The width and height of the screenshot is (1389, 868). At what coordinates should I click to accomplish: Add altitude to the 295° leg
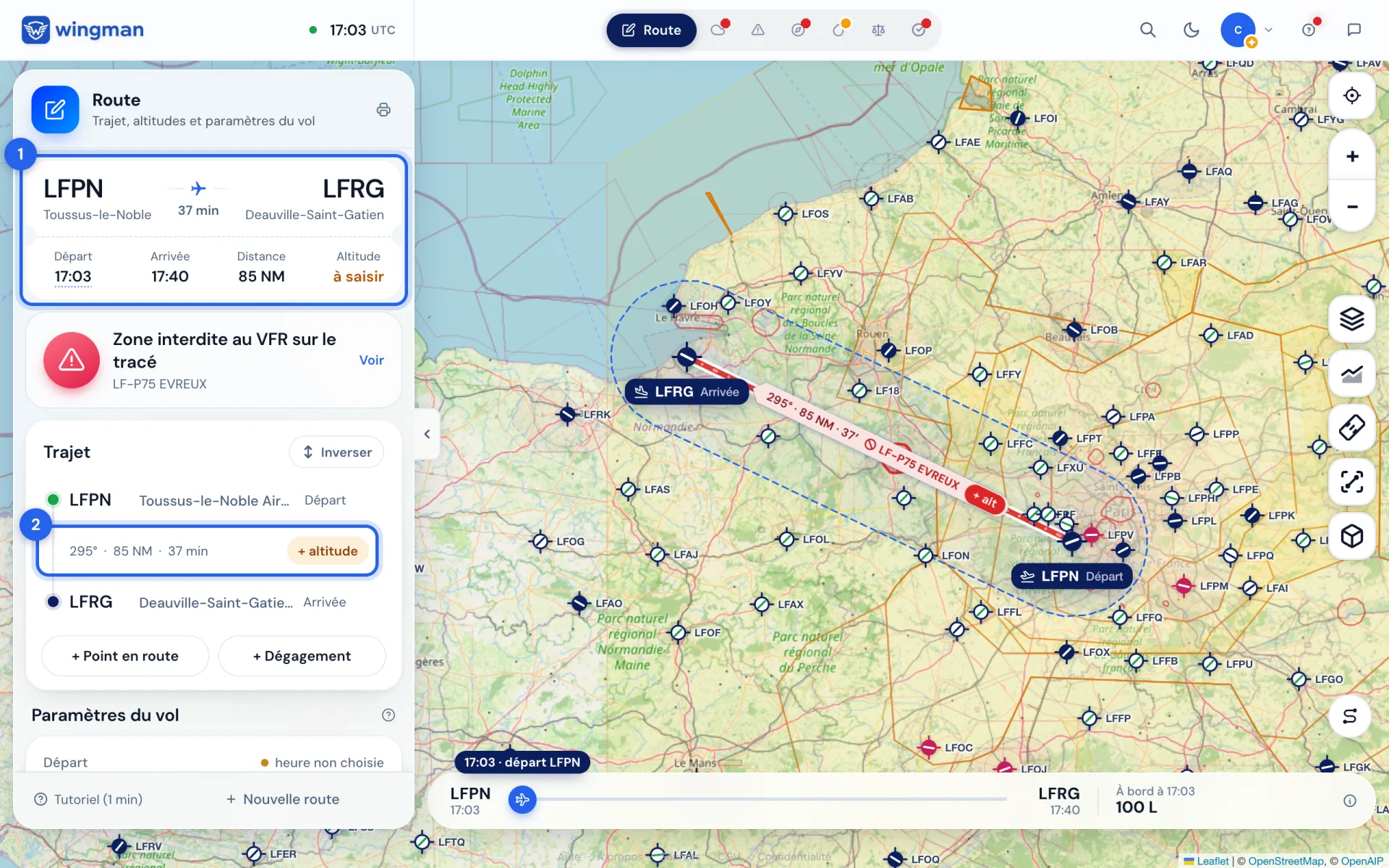(328, 551)
